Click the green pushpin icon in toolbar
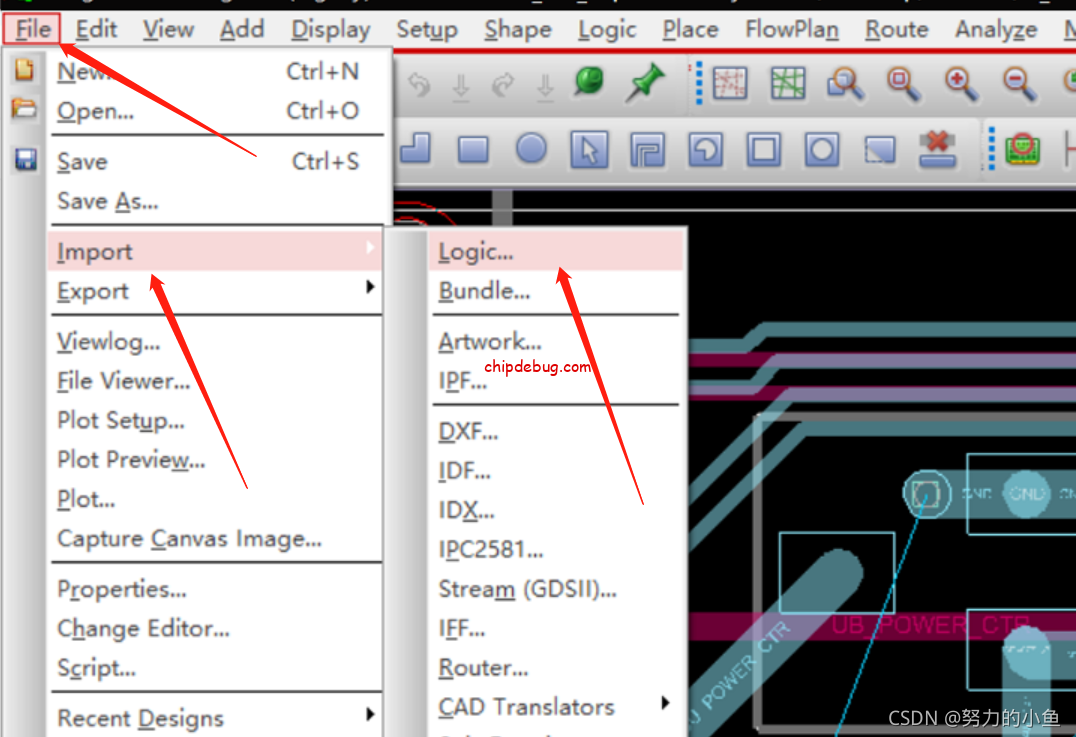The height and width of the screenshot is (737, 1076). 646,84
